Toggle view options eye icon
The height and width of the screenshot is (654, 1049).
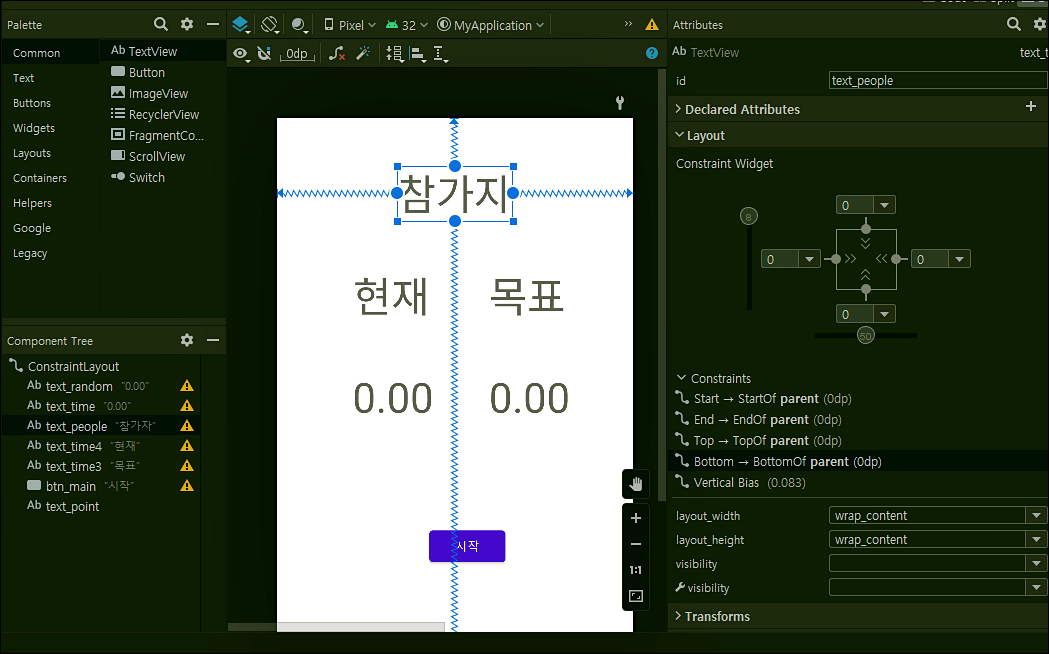pos(240,53)
